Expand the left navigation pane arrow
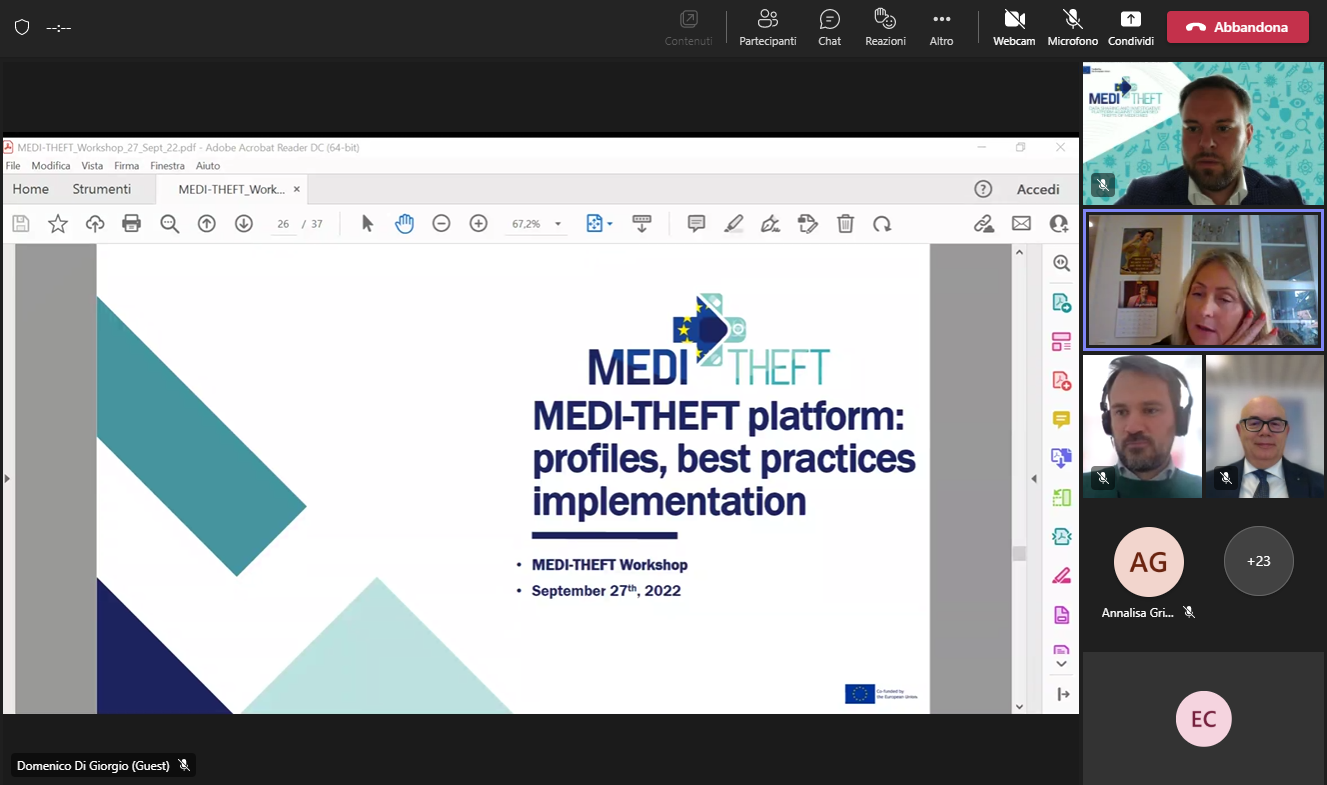1327x785 pixels. tap(7, 479)
